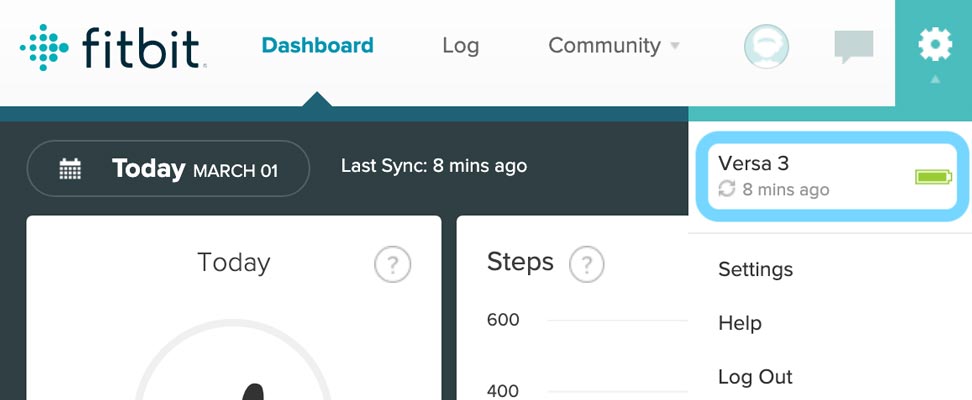Viewport: 972px width, 400px height.
Task: Open help on the Today tile
Action: point(392,265)
